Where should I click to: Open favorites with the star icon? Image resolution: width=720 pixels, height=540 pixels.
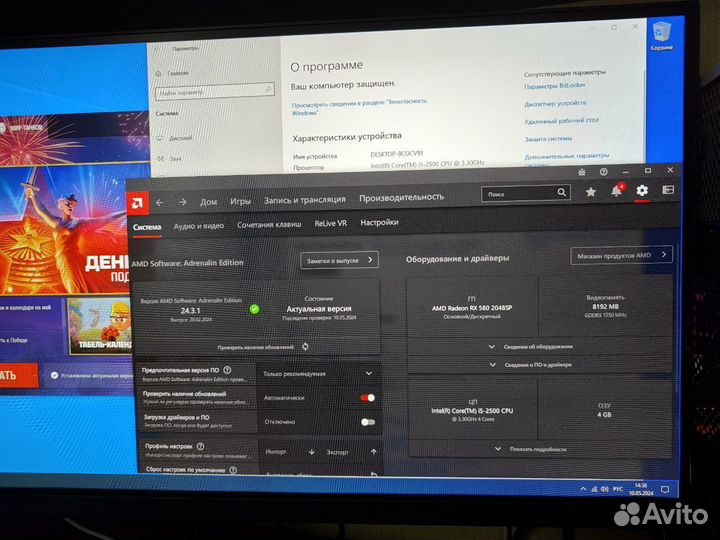pos(591,191)
